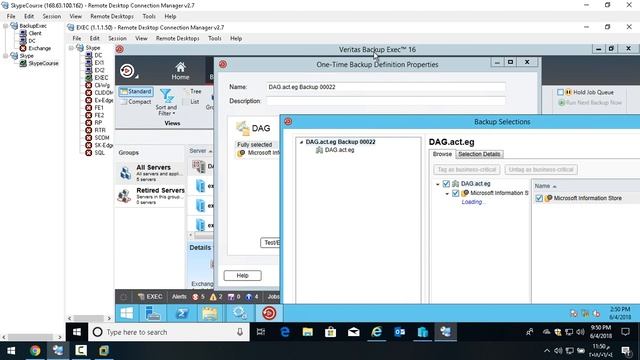Click Test/Edit button in properties dialog
Viewport: 640px width, 360px height.
point(270,242)
